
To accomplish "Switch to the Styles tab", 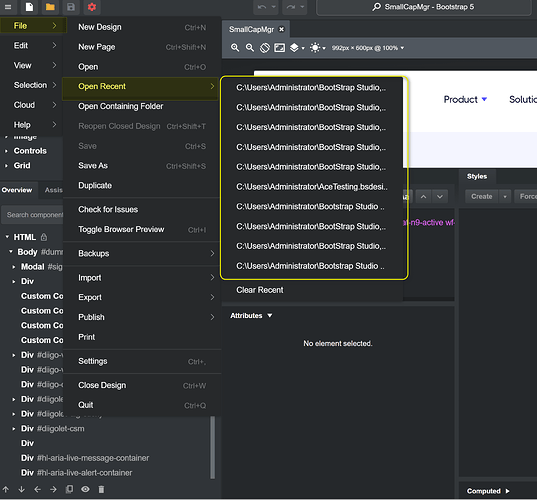I will pyautogui.click(x=477, y=176).
